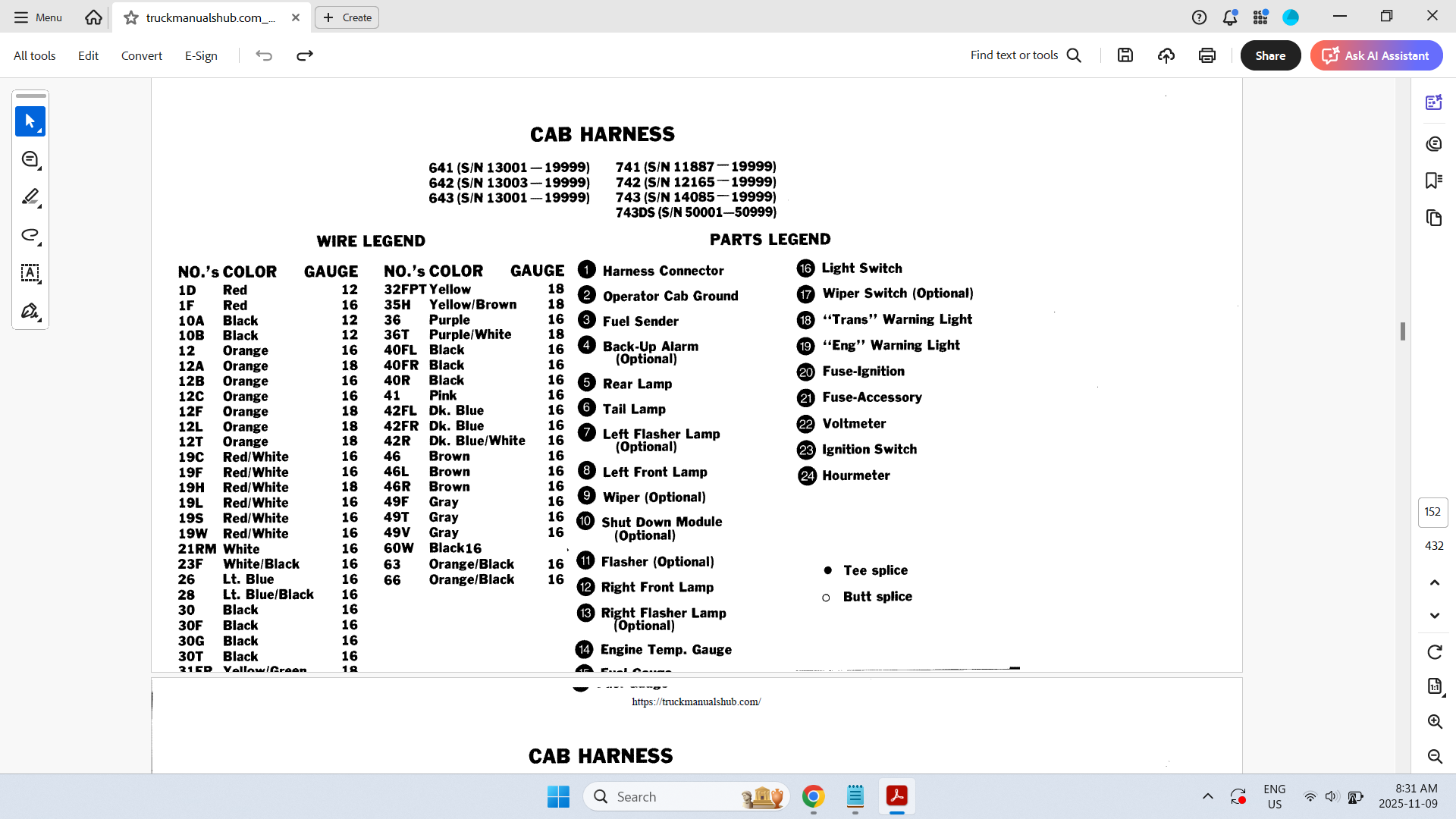Click the Harness Connector part label
Image resolution: width=1456 pixels, height=819 pixels.
tap(663, 271)
